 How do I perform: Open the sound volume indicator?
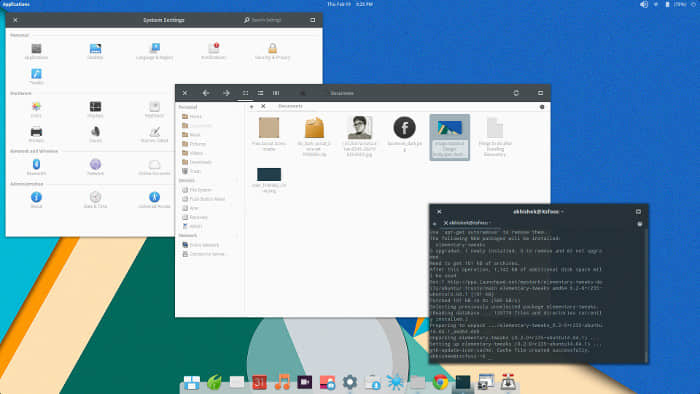[x=644, y=4]
